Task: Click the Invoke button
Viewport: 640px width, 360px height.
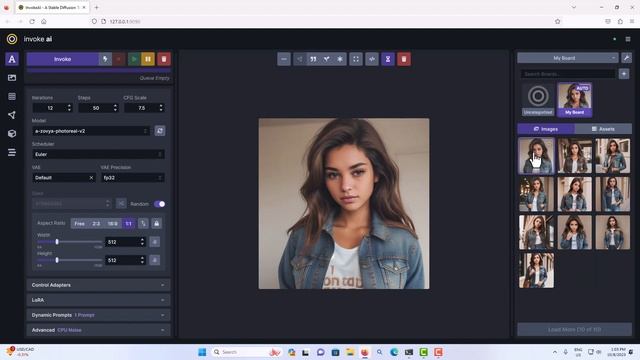Action: [x=62, y=59]
